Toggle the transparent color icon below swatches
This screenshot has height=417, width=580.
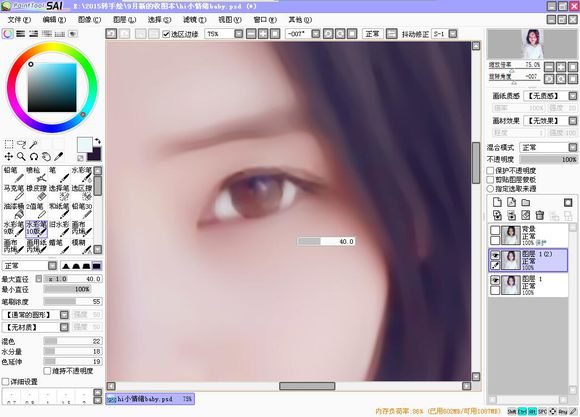click(80, 158)
